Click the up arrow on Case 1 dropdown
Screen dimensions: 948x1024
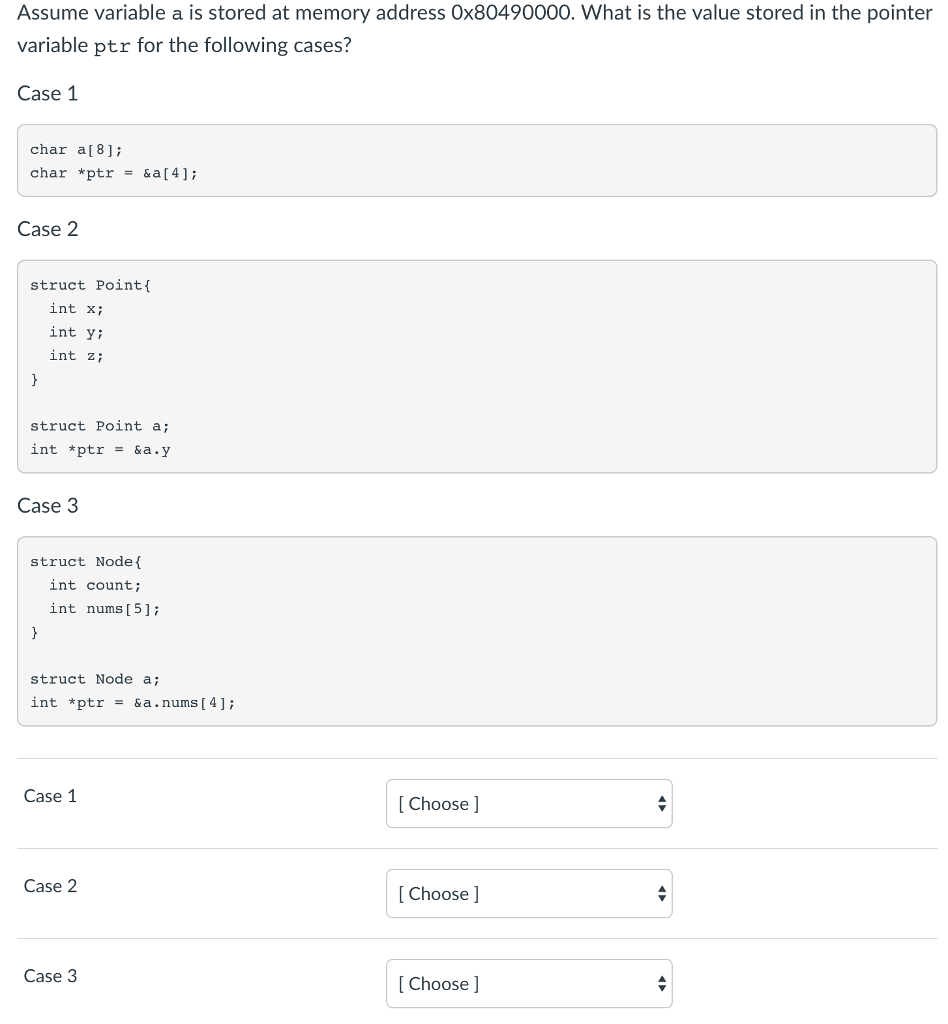[662, 798]
